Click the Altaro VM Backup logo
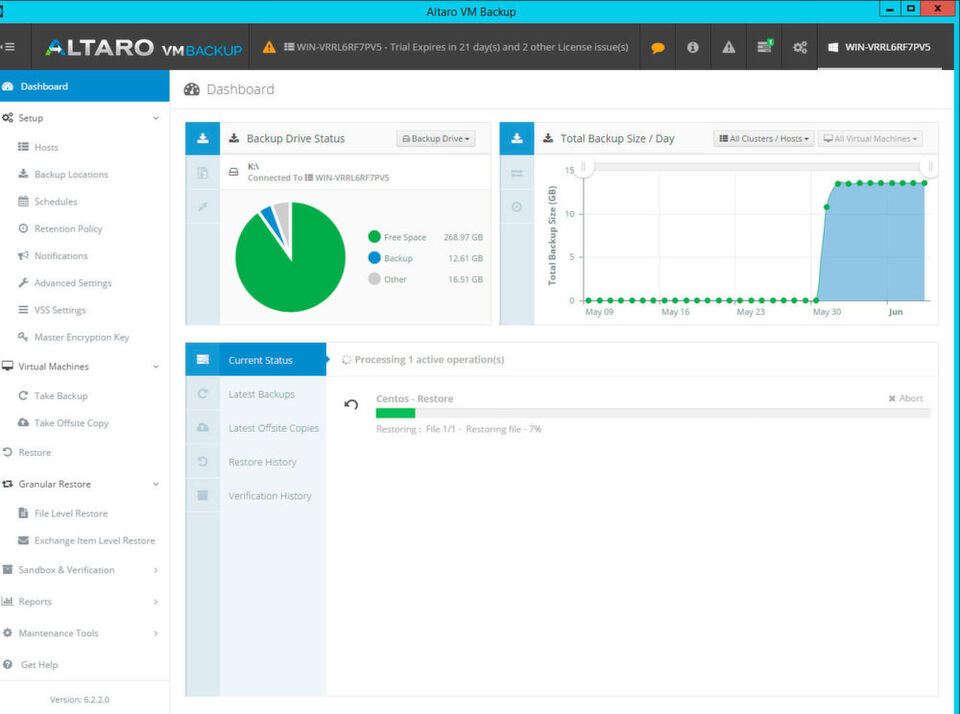 pos(144,48)
